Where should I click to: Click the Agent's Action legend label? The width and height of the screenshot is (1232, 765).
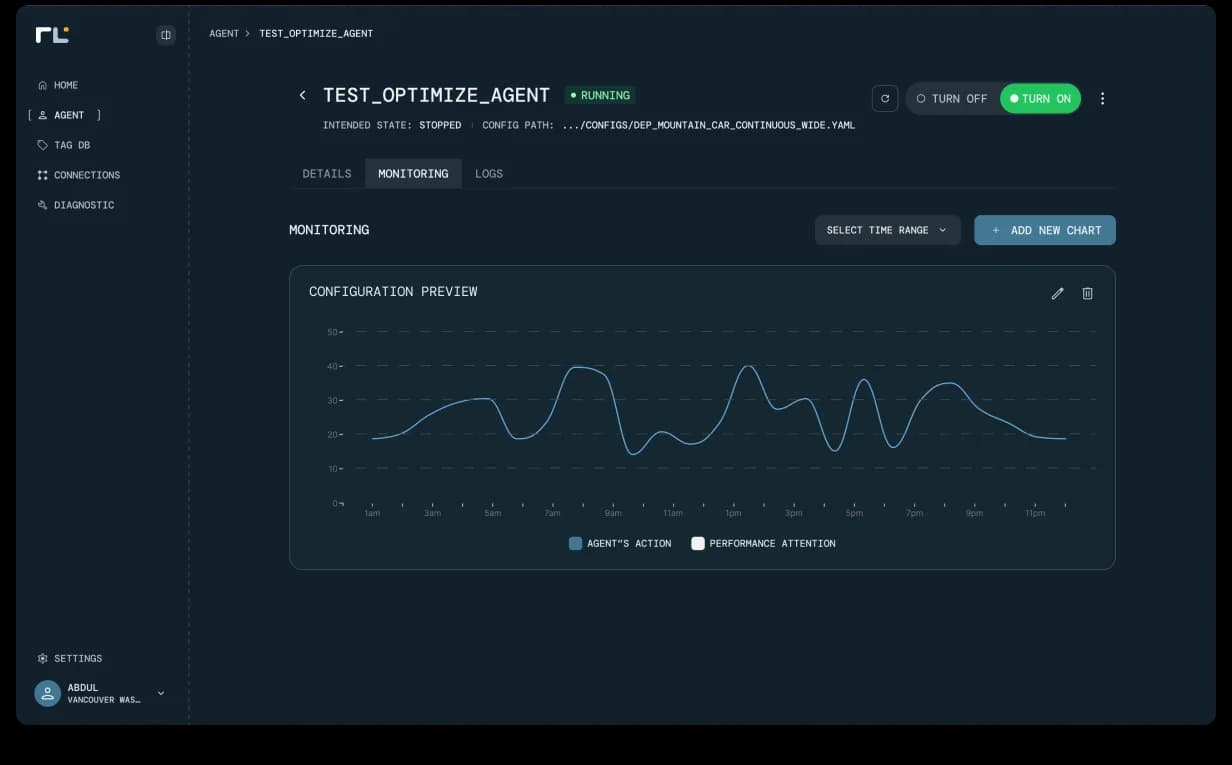coord(629,543)
